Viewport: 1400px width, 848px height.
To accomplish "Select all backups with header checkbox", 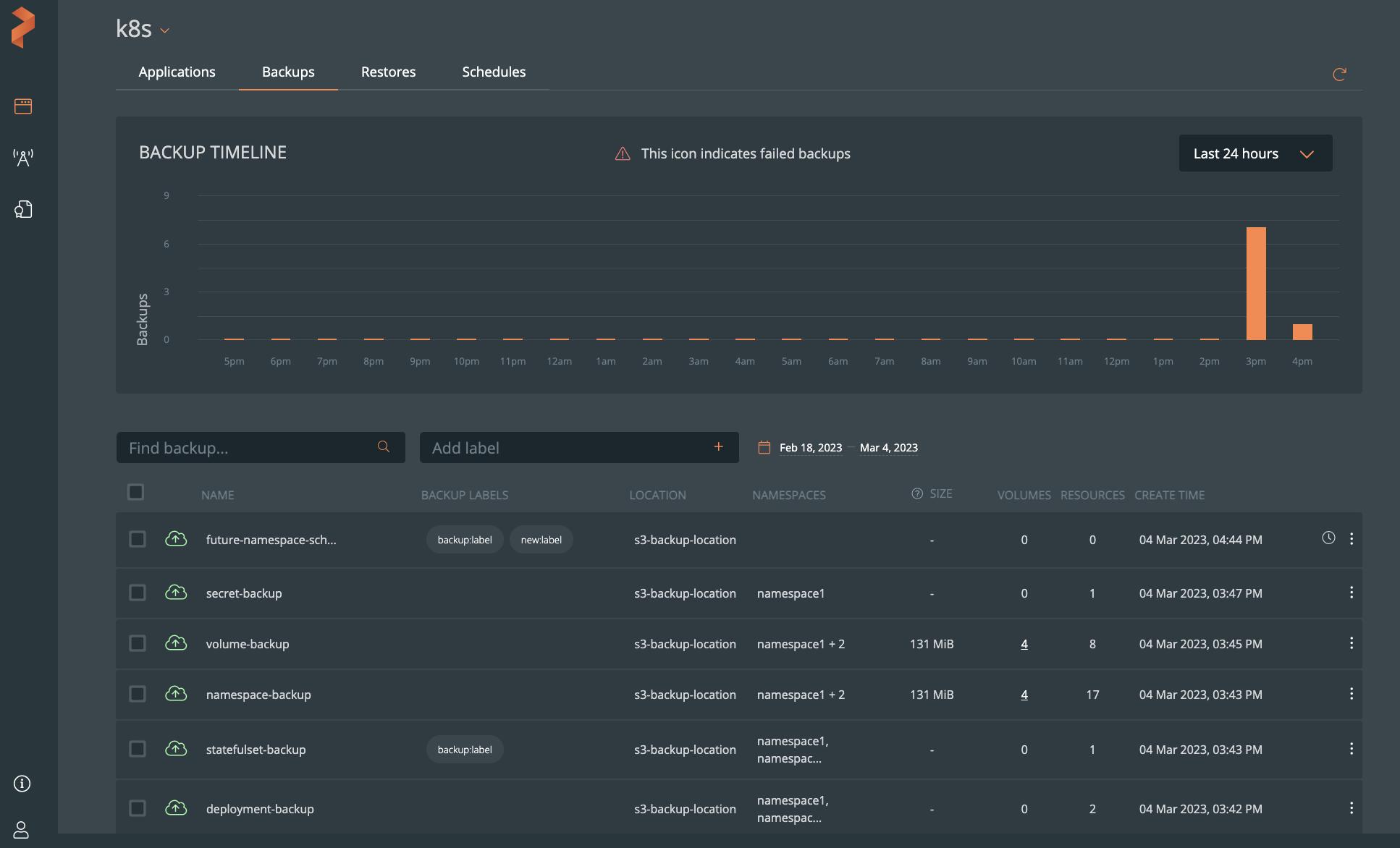I will (135, 492).
